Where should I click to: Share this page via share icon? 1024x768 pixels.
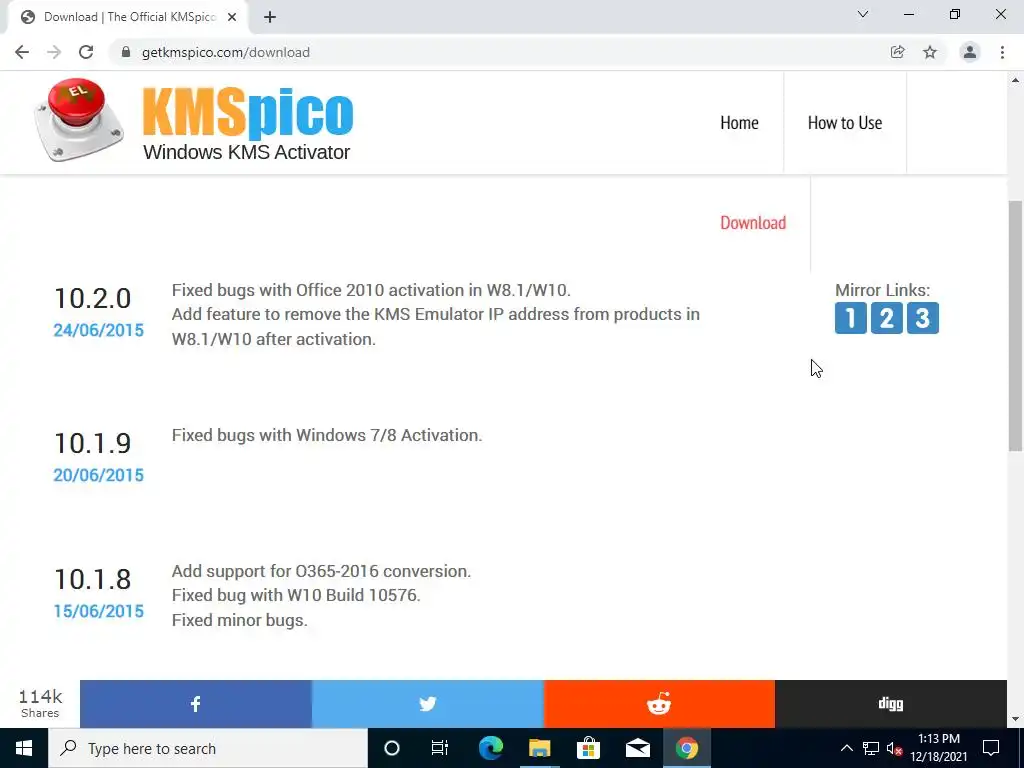tap(898, 52)
